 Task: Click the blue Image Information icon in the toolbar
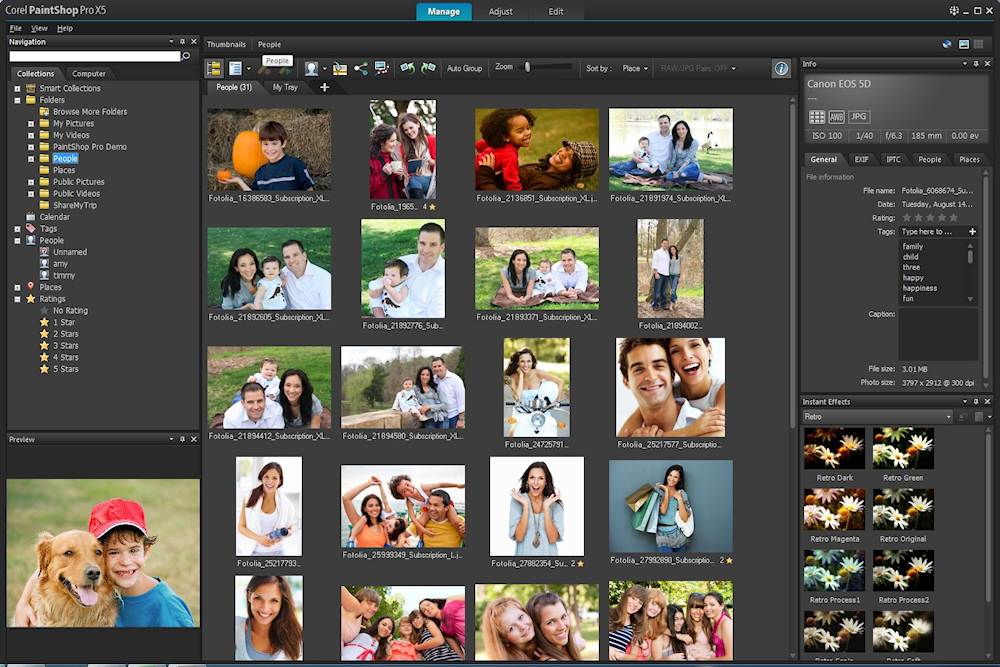point(781,68)
